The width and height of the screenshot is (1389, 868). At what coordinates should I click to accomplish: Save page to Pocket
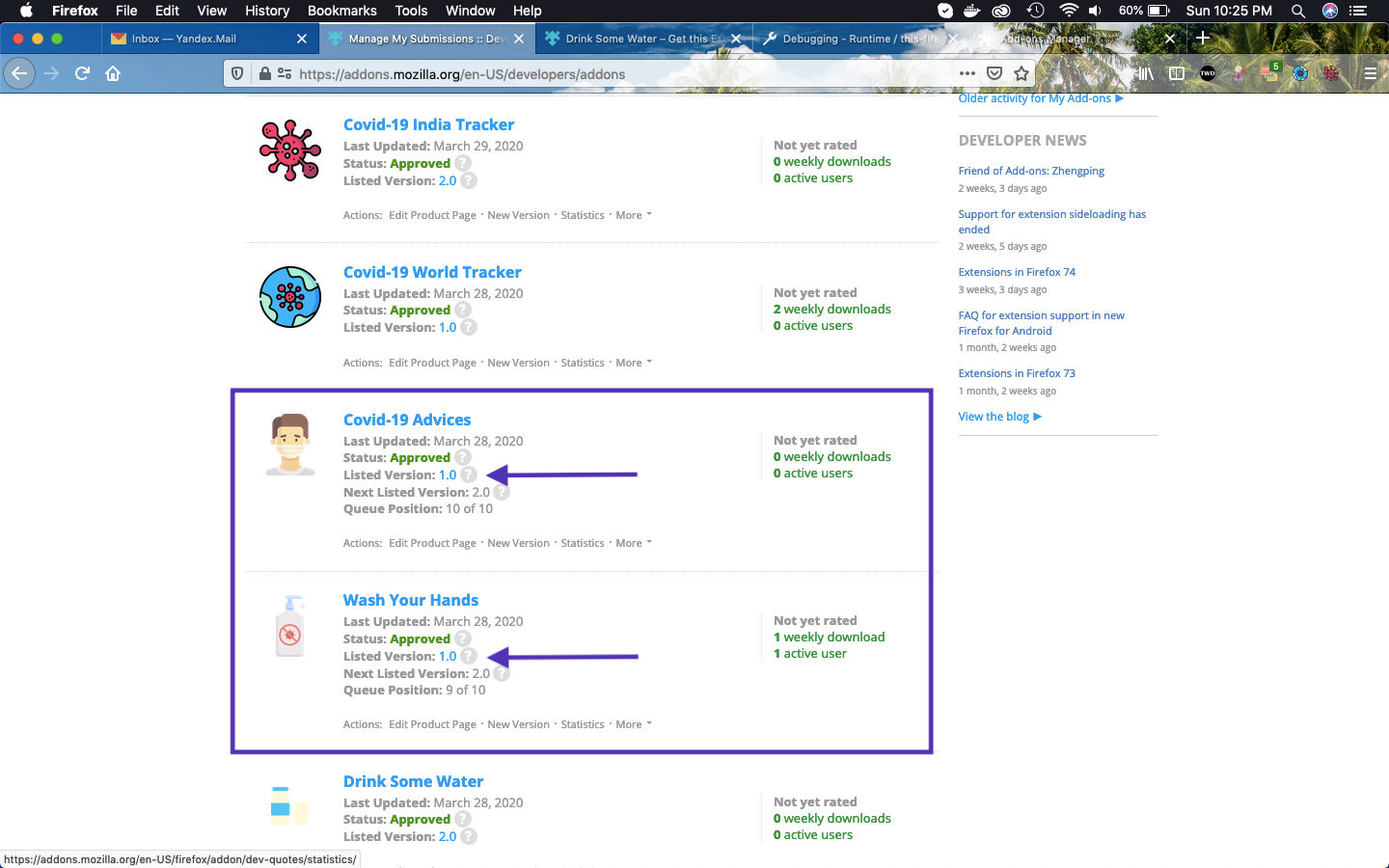click(994, 73)
